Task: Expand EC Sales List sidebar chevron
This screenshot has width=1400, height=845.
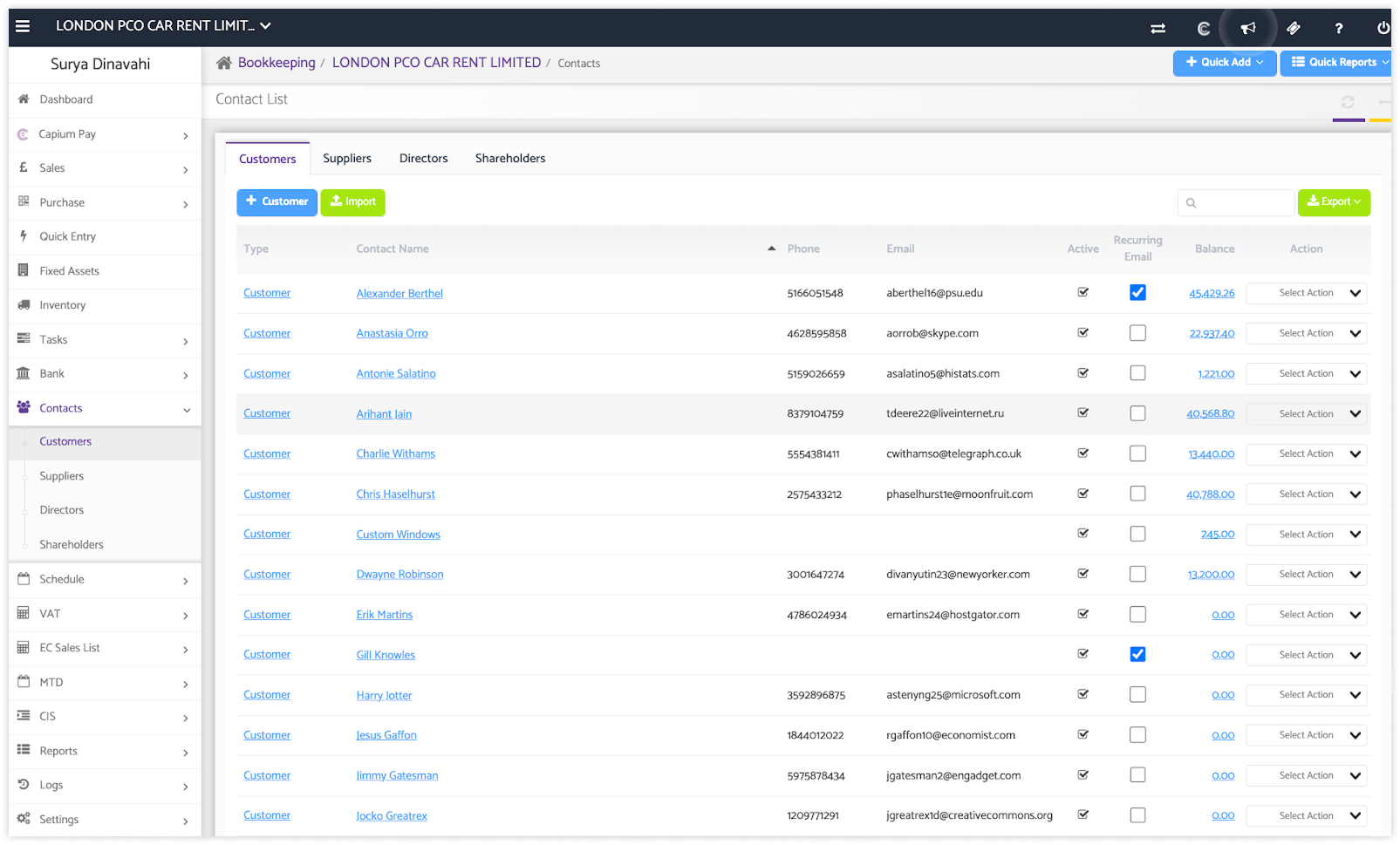Action: (186, 650)
